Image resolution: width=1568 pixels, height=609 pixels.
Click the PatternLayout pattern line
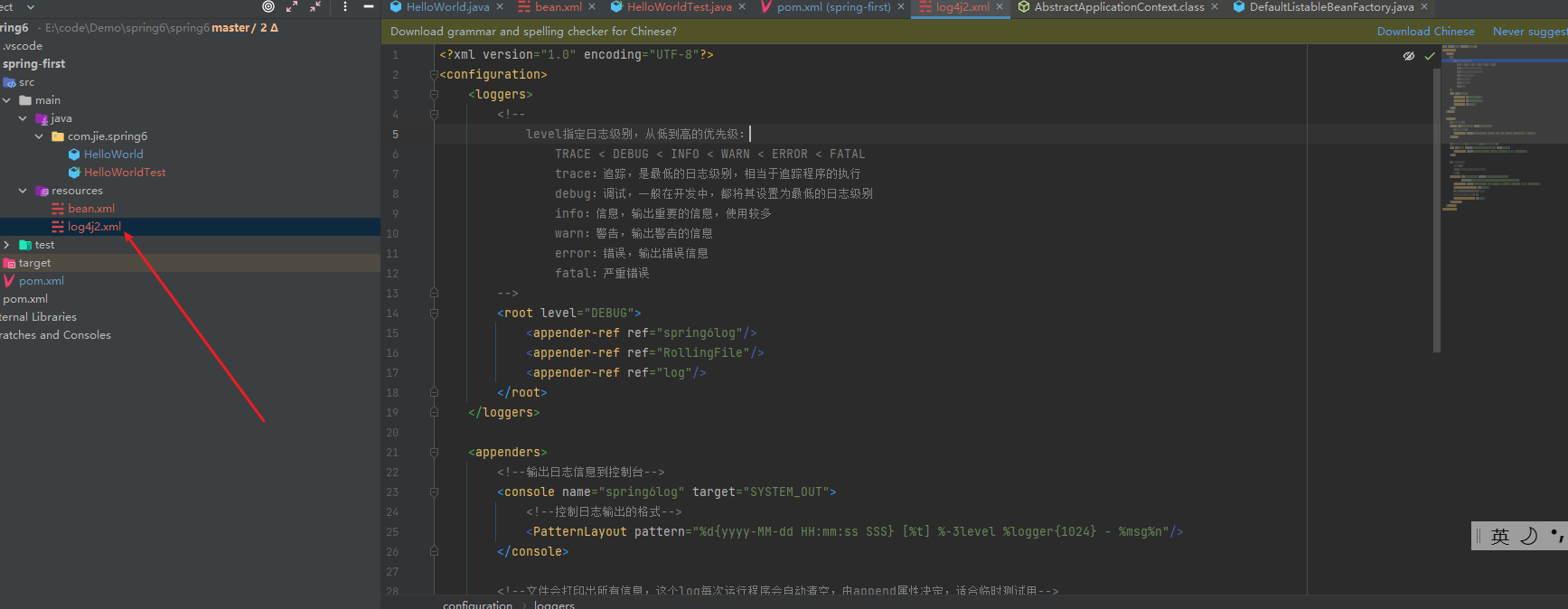(x=854, y=532)
